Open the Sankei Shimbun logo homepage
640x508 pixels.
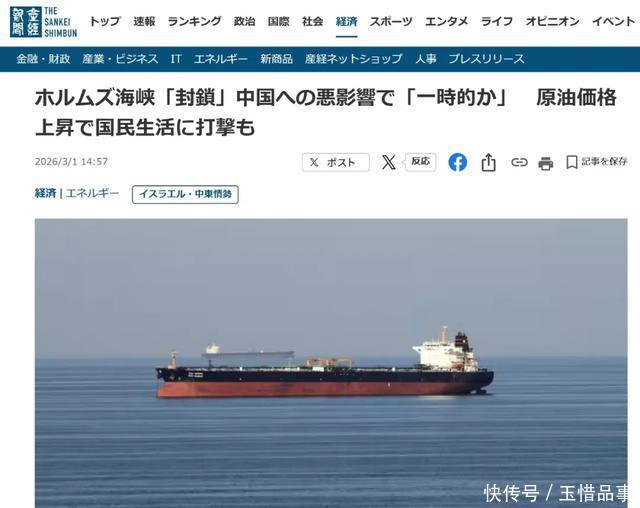44,22
